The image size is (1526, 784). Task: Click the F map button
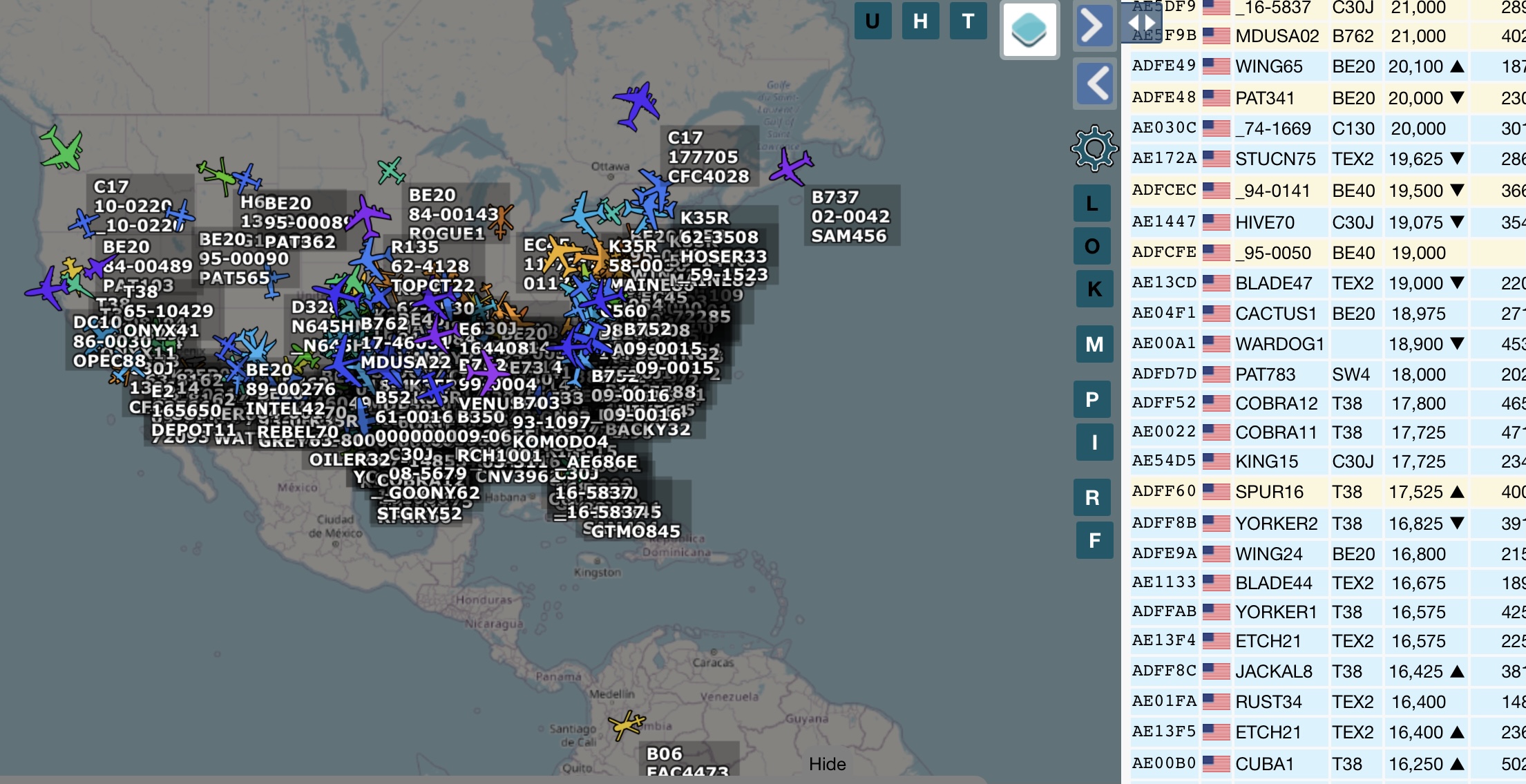pyautogui.click(x=1094, y=540)
